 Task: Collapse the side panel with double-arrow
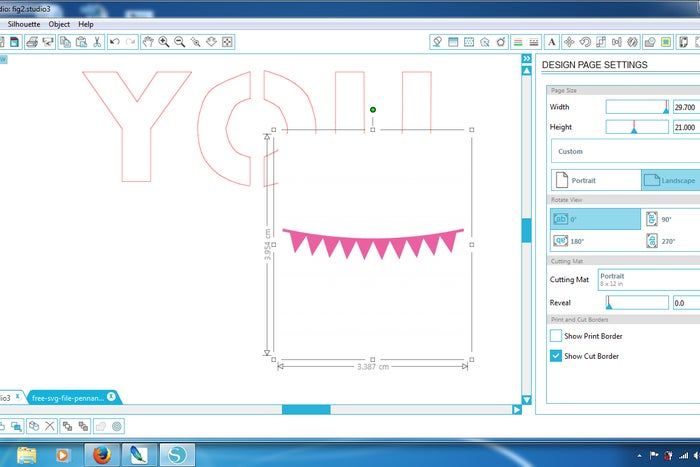[527, 59]
